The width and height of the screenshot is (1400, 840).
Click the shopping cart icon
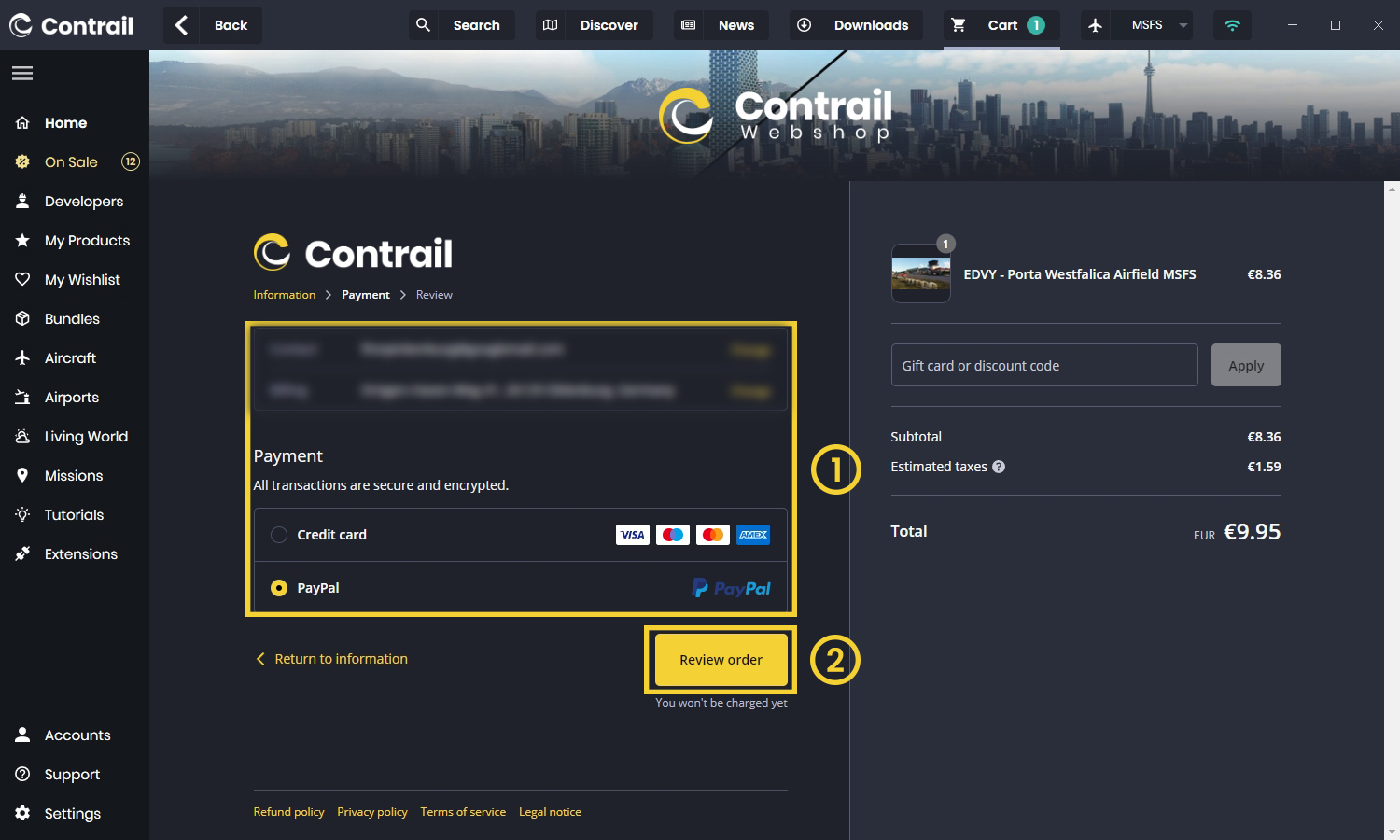tap(959, 25)
